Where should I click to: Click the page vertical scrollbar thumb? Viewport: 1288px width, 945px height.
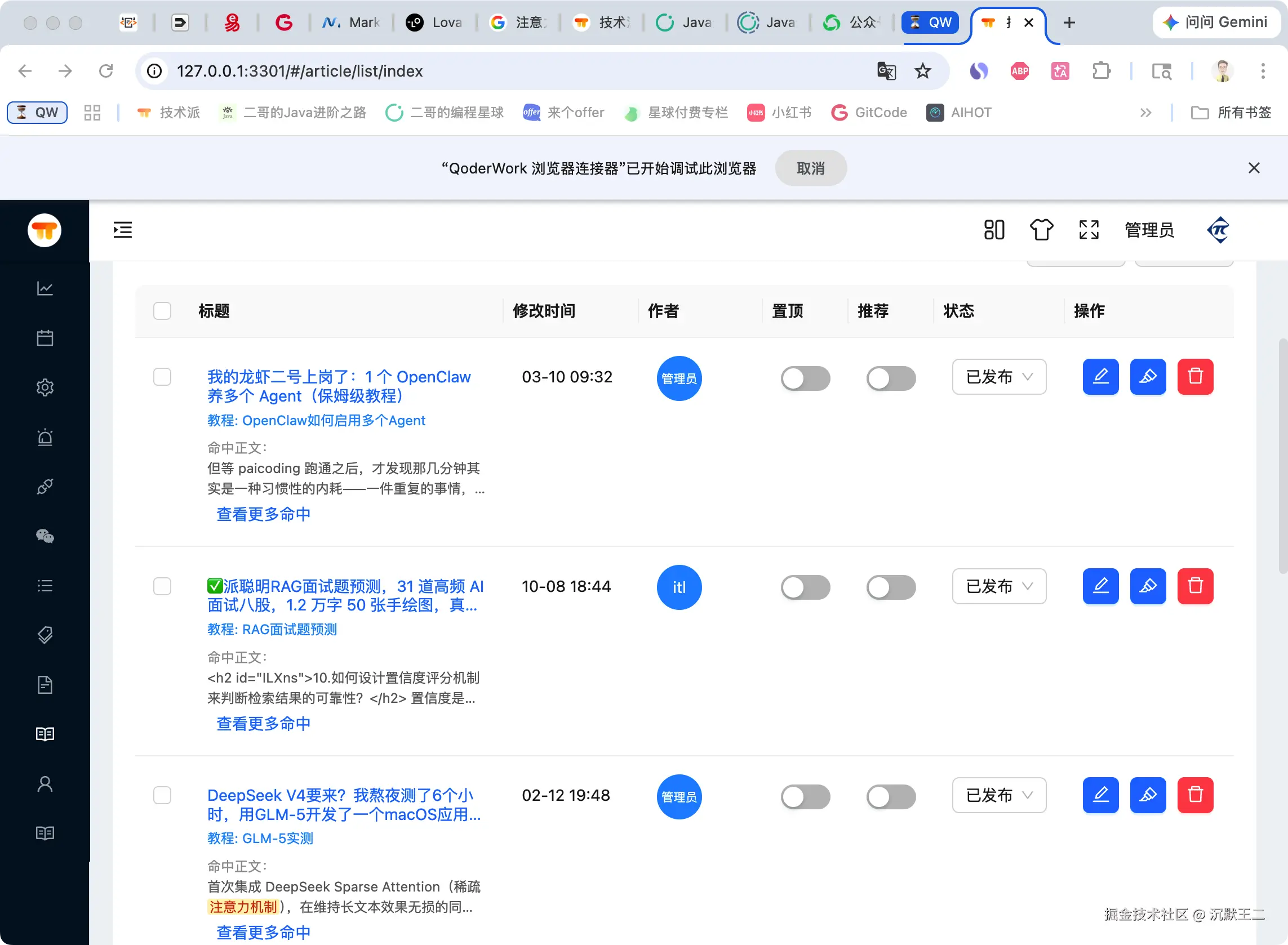[x=1282, y=456]
